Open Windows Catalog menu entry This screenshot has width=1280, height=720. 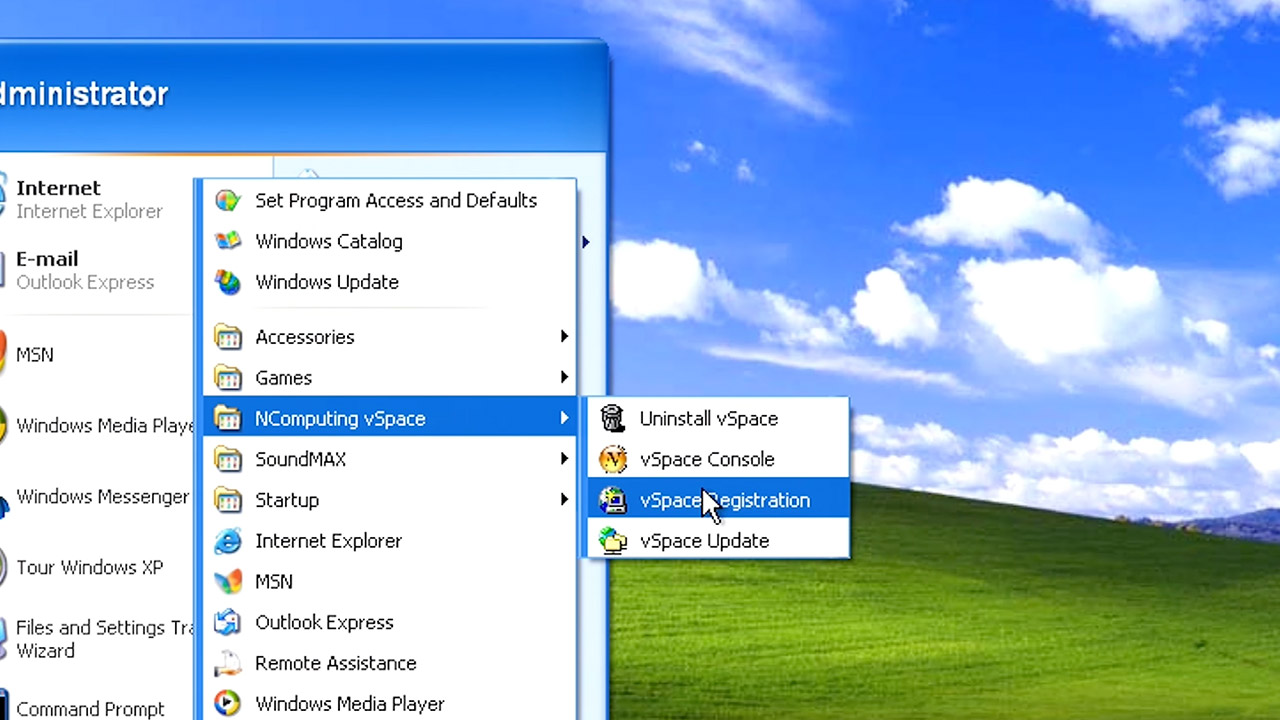click(x=390, y=242)
